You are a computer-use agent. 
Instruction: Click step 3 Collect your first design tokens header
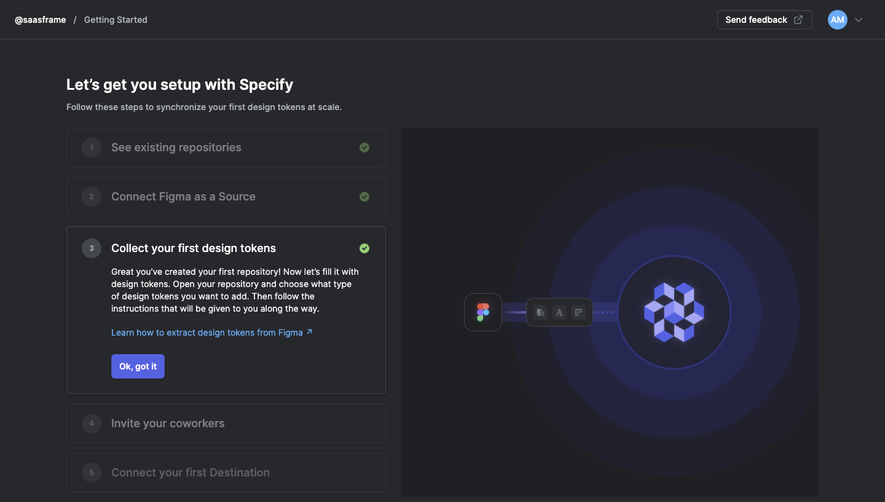[194, 248]
